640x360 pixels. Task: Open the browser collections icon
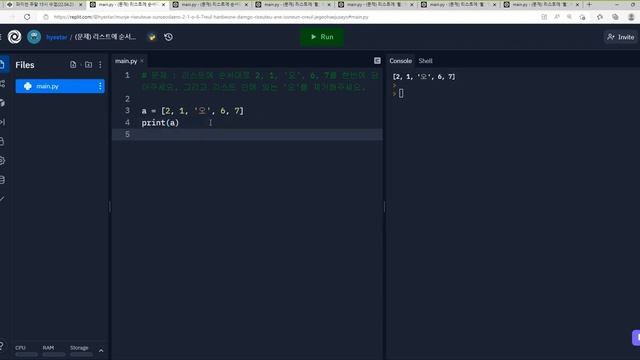click(615, 17)
